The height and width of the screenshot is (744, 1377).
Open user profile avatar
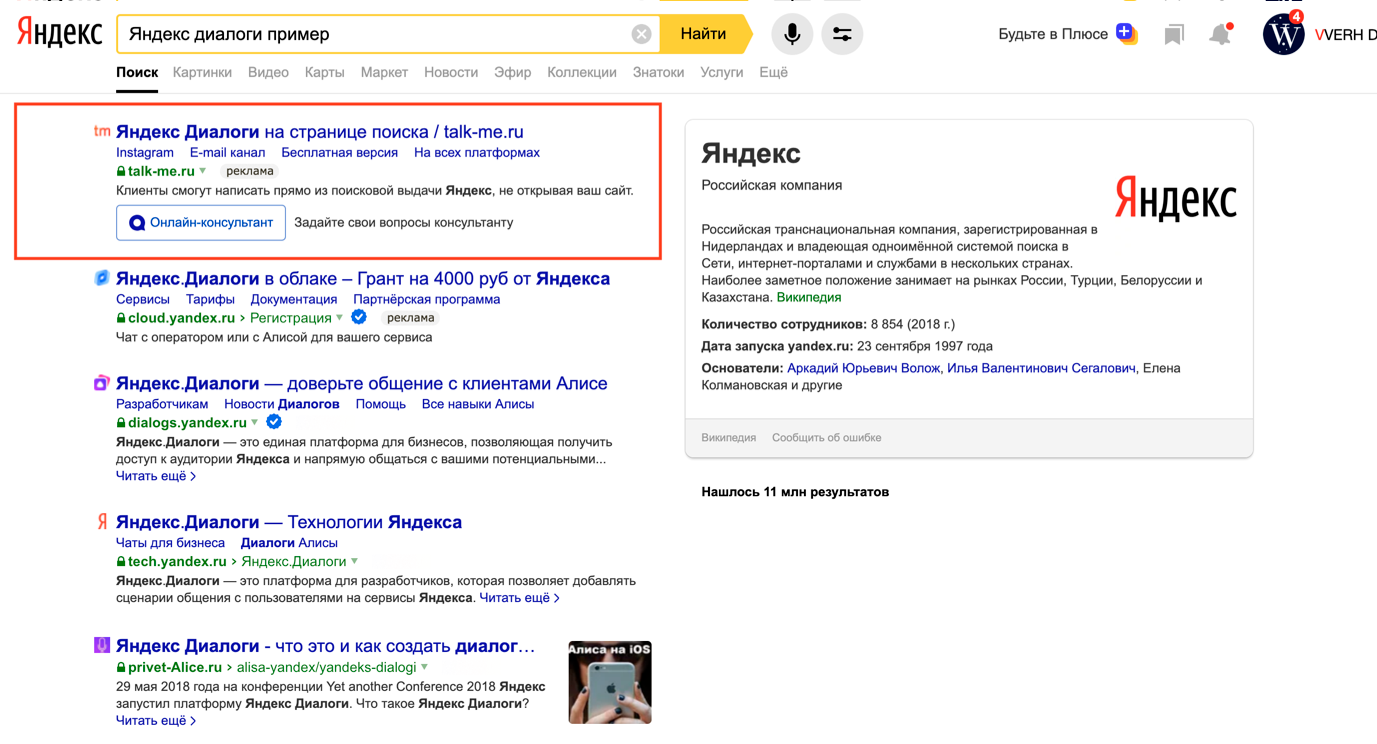point(1283,34)
